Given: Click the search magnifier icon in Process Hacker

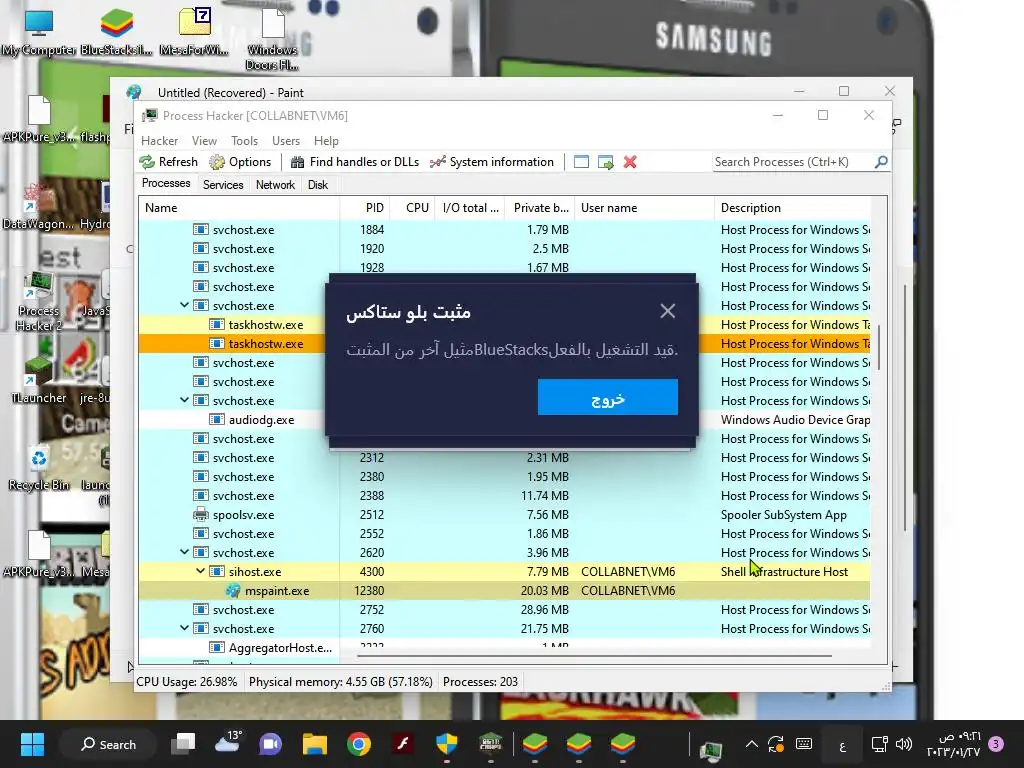Looking at the screenshot, I should 881,161.
